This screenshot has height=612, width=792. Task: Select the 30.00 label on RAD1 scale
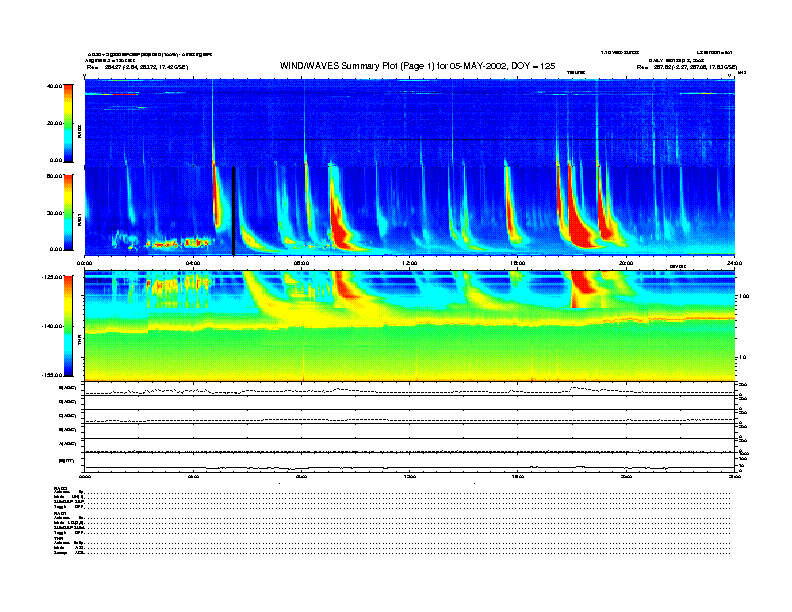54,213
